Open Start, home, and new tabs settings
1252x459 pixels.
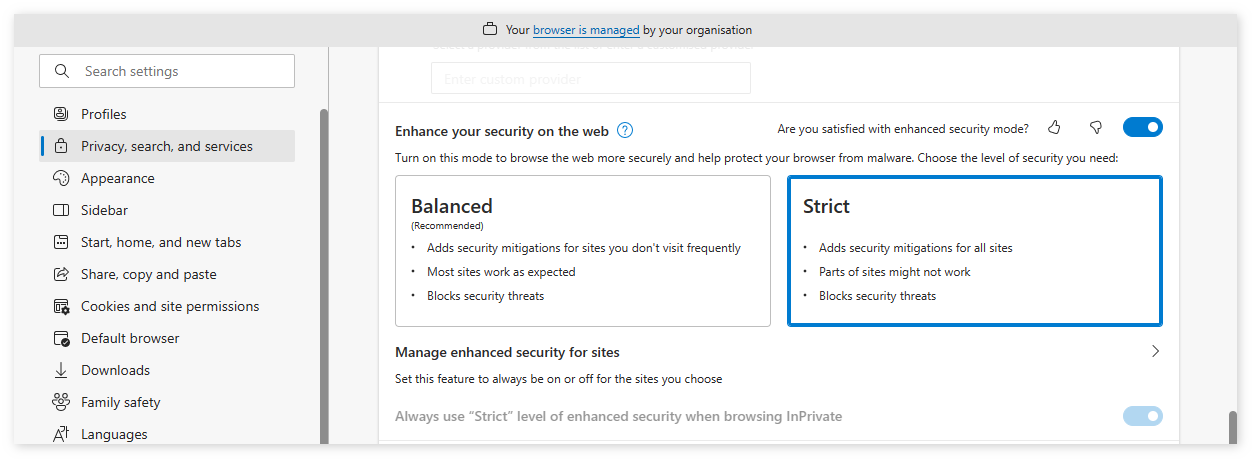tap(161, 242)
